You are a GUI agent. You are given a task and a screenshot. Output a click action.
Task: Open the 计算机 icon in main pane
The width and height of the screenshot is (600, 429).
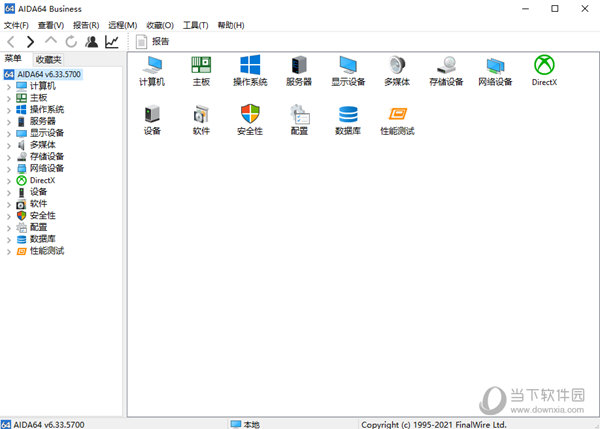152,65
